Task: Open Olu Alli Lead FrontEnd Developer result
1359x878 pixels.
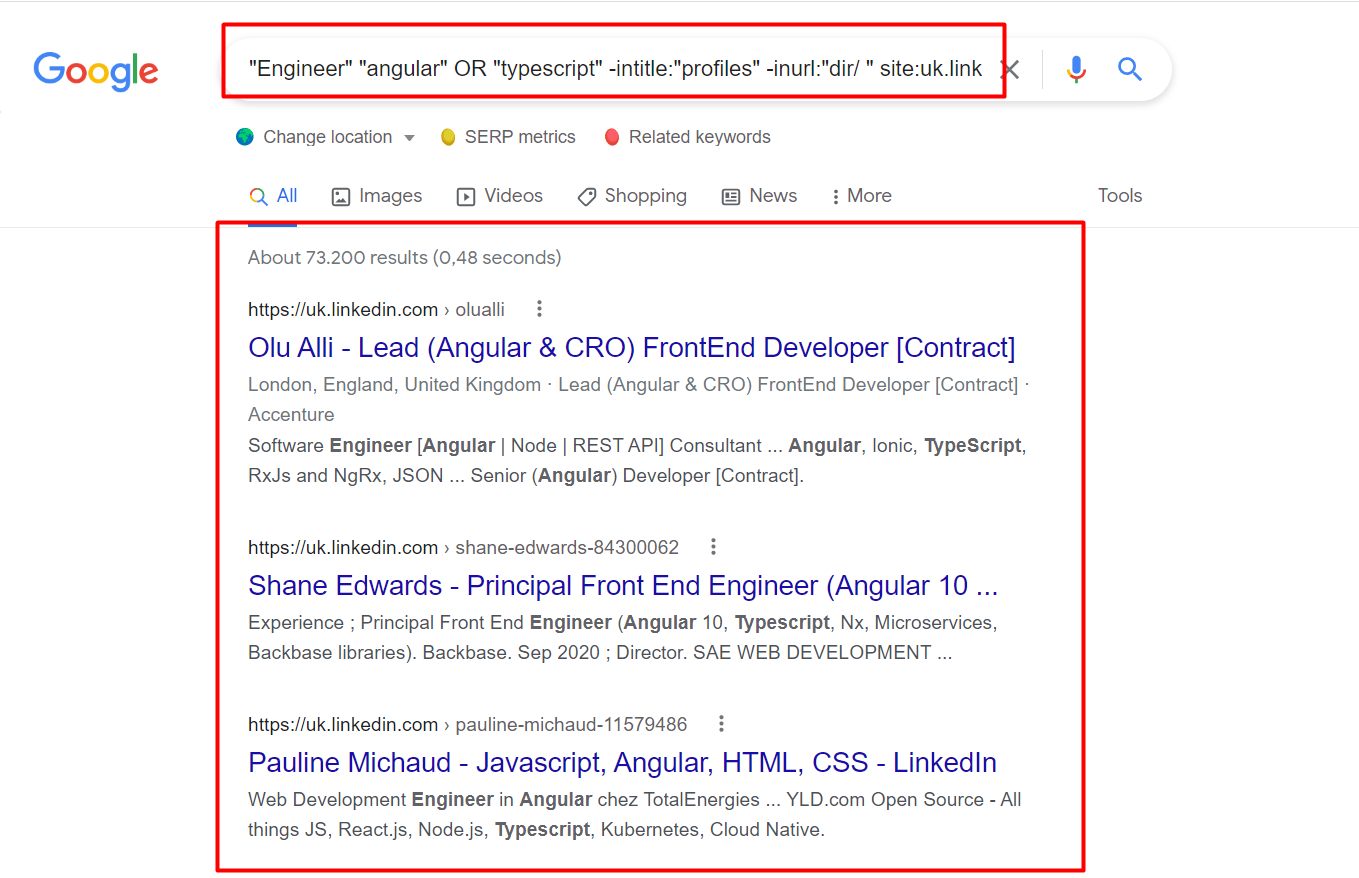Action: point(631,348)
